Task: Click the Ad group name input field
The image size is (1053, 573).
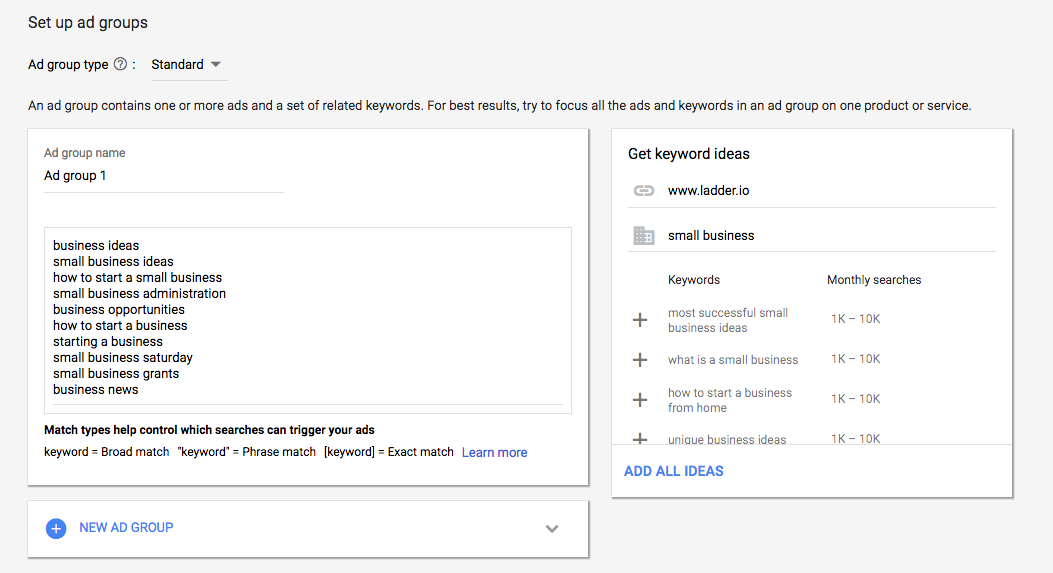Action: (164, 176)
